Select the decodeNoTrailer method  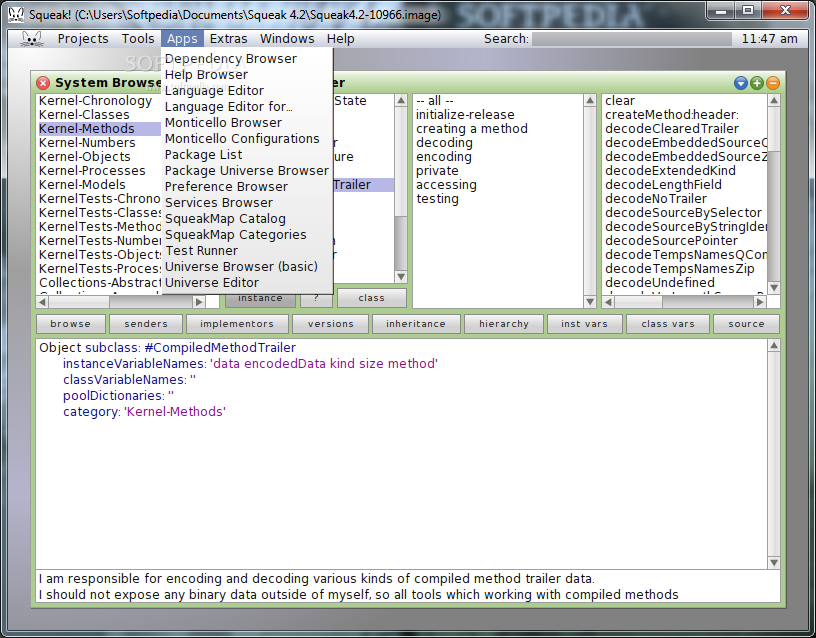656,199
